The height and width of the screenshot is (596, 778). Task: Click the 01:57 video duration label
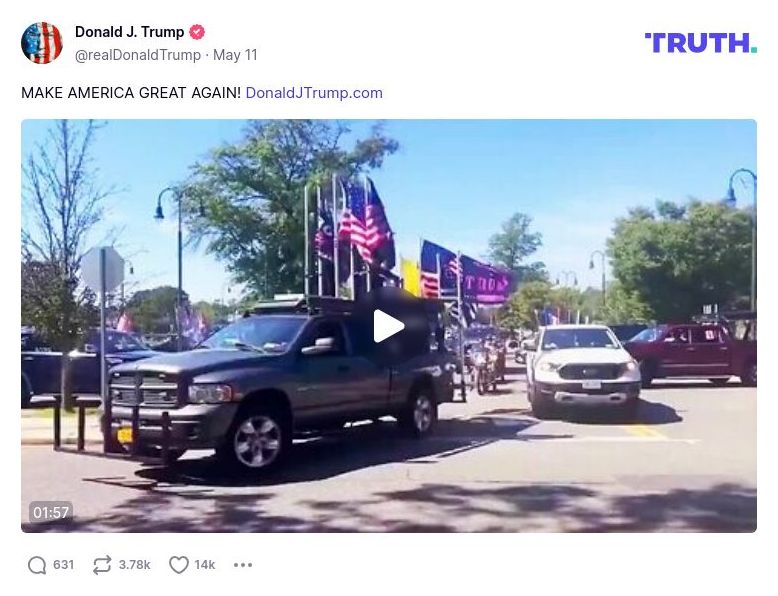pos(51,512)
